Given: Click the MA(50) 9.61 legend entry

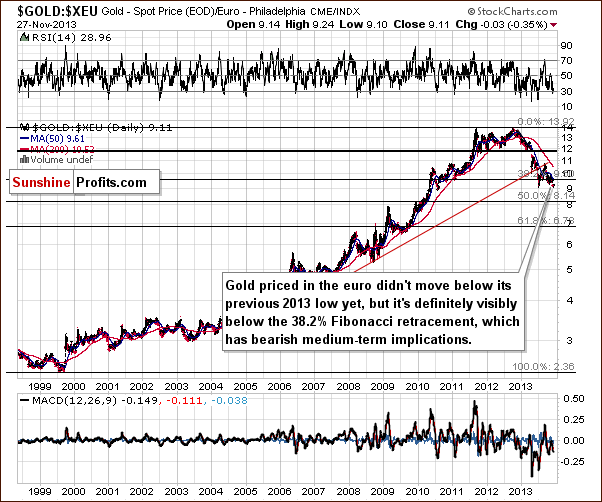Looking at the screenshot, I should [x=53, y=139].
